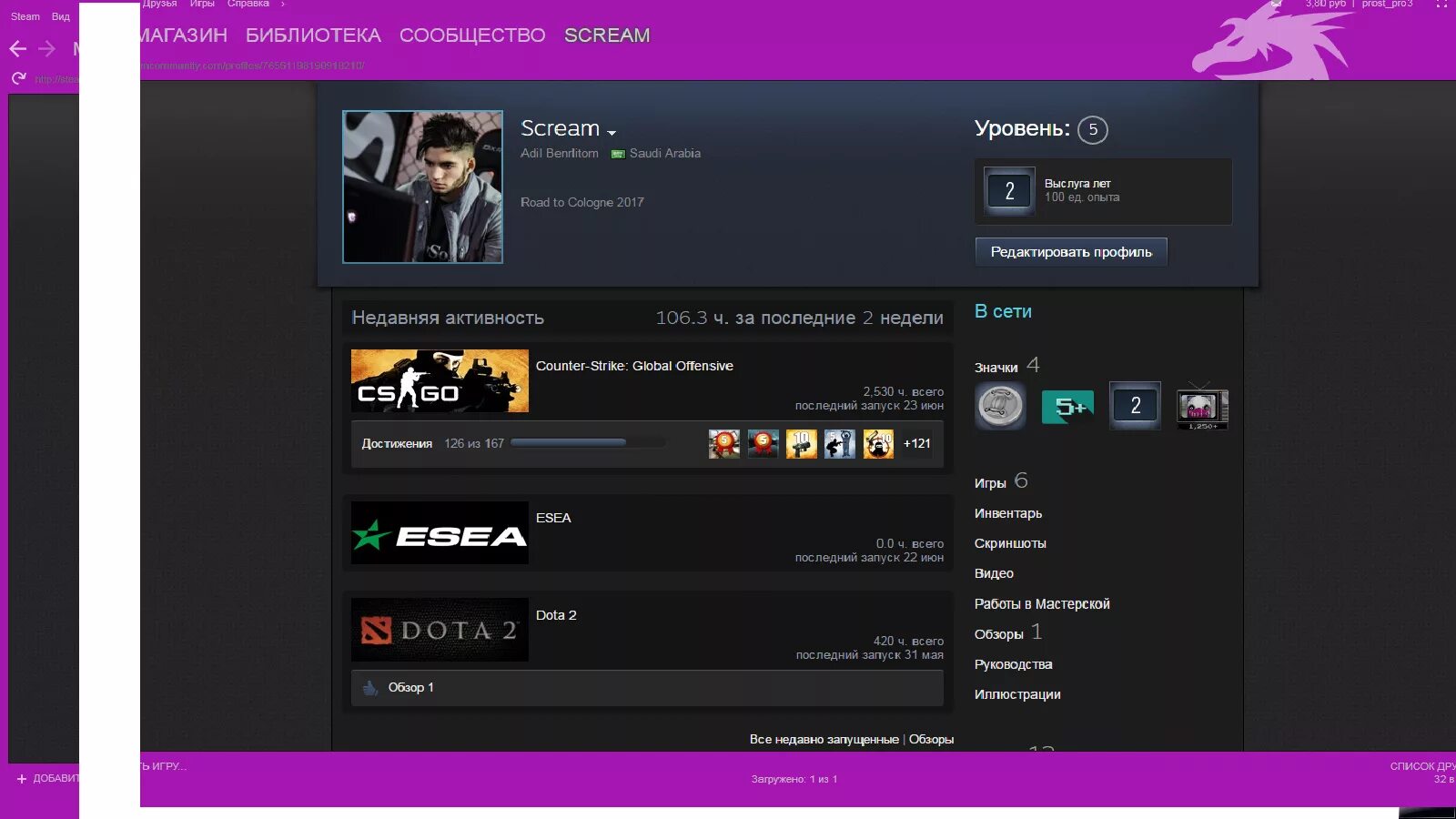Expand the dropdown arrow next to Scream
Image resolution: width=1456 pixels, height=819 pixels.
pyautogui.click(x=612, y=133)
